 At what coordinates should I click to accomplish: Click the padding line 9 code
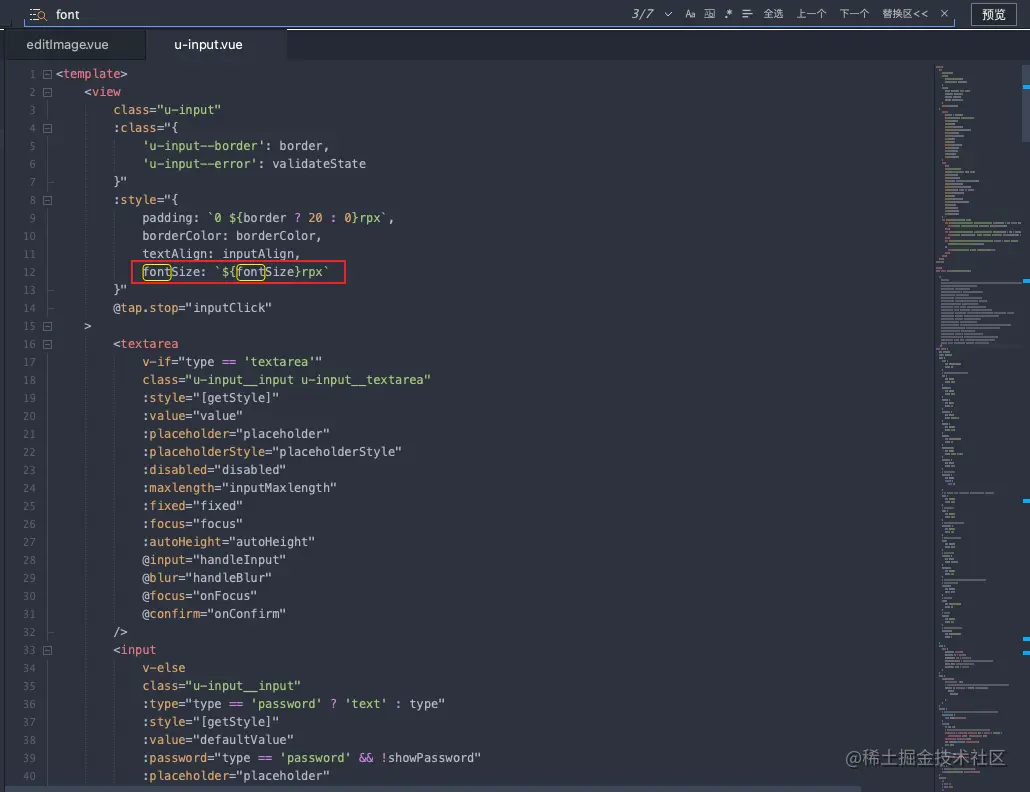[x=268, y=218]
